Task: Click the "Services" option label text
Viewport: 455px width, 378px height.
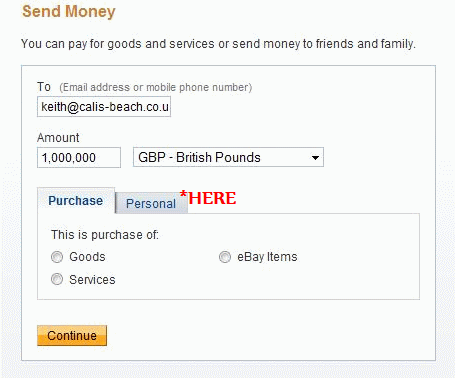Action: click(x=92, y=280)
